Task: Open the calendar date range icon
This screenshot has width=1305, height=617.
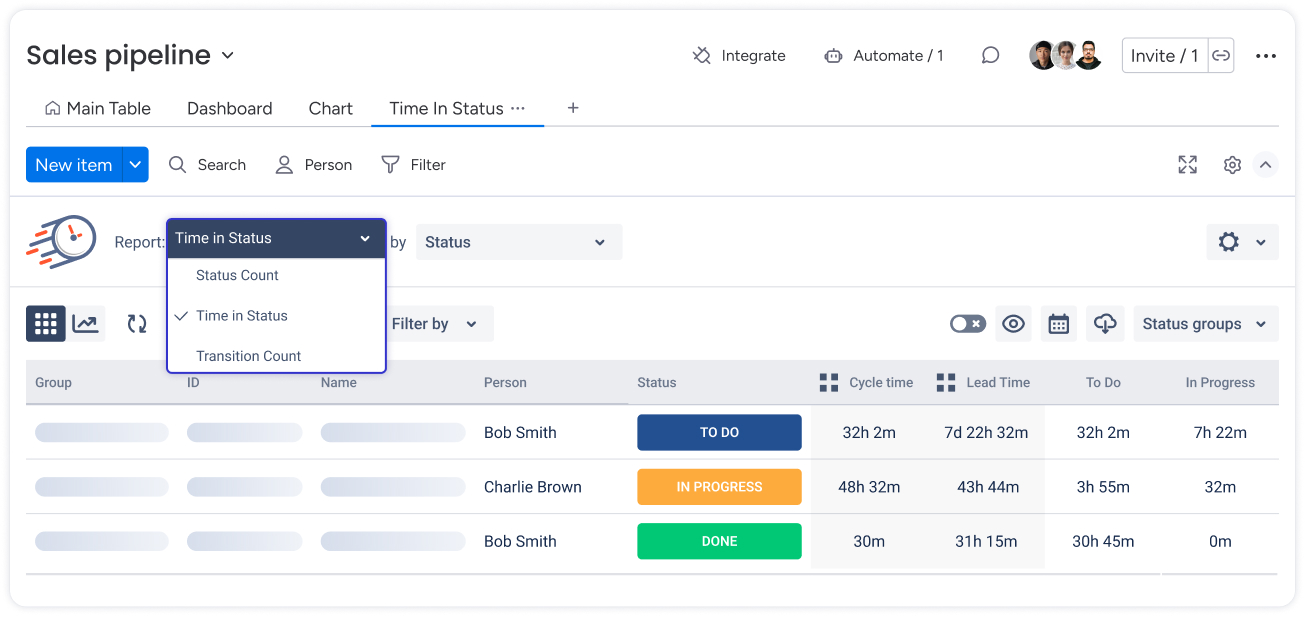Action: [x=1058, y=324]
